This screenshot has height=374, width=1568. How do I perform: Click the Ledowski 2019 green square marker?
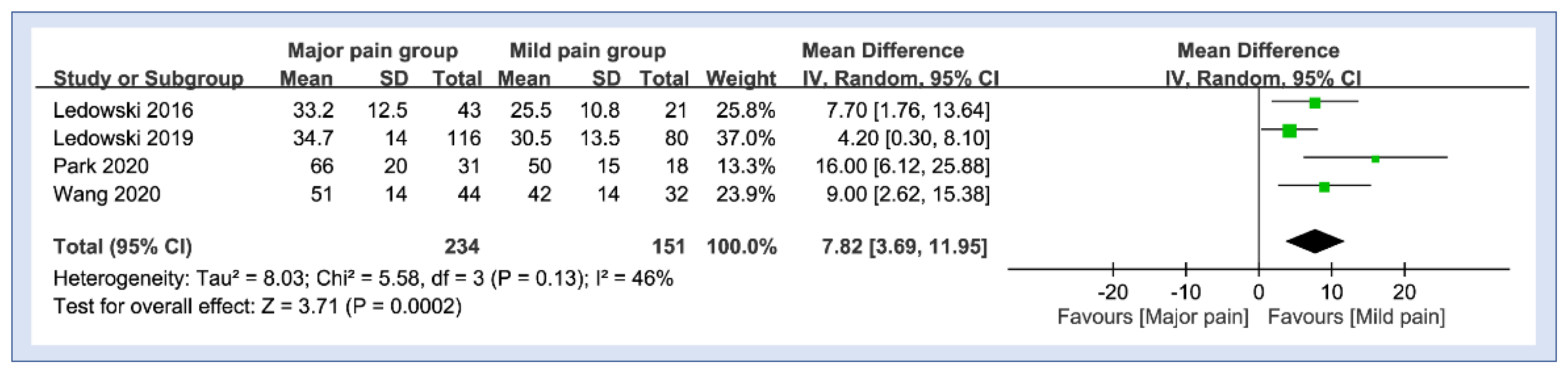tap(1289, 130)
